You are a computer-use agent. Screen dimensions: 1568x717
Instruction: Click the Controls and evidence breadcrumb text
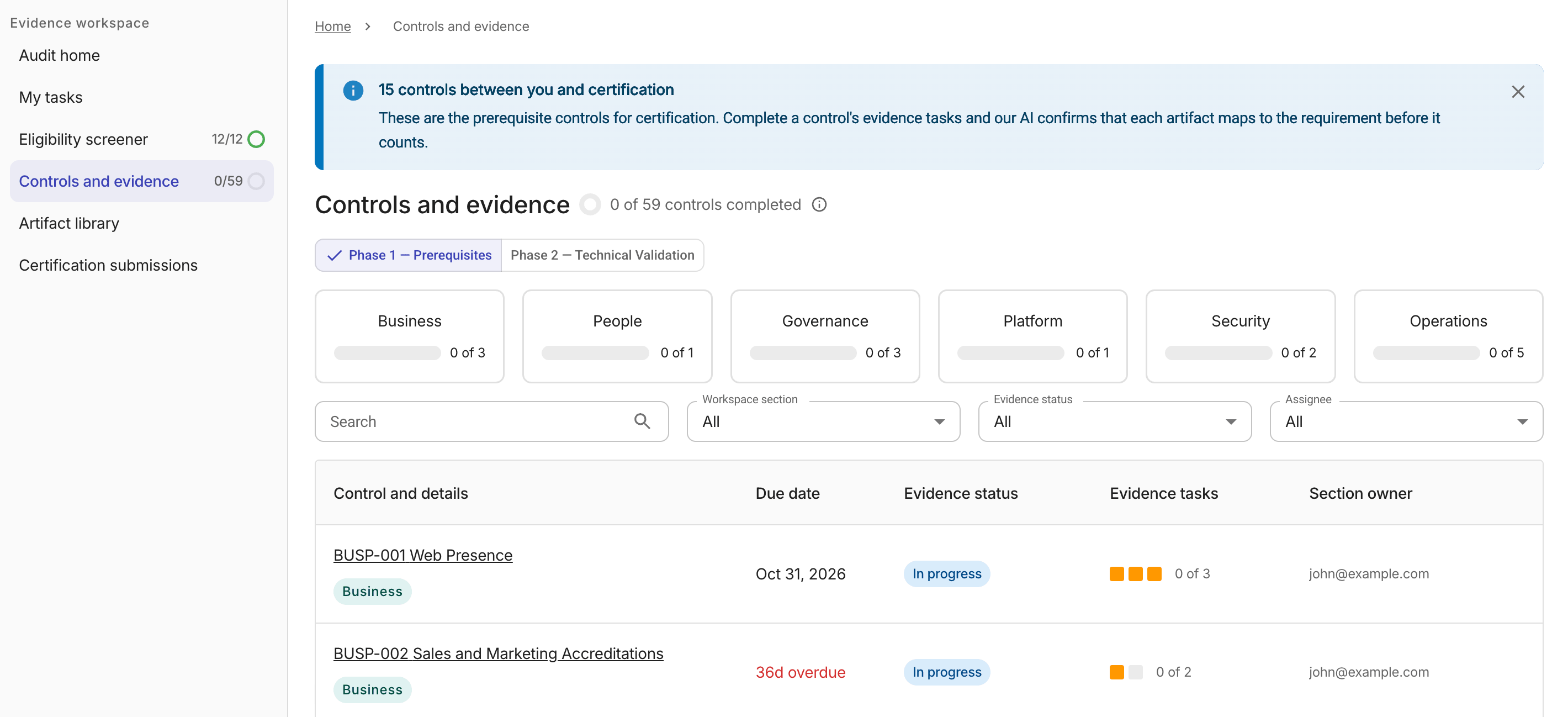[x=461, y=26]
